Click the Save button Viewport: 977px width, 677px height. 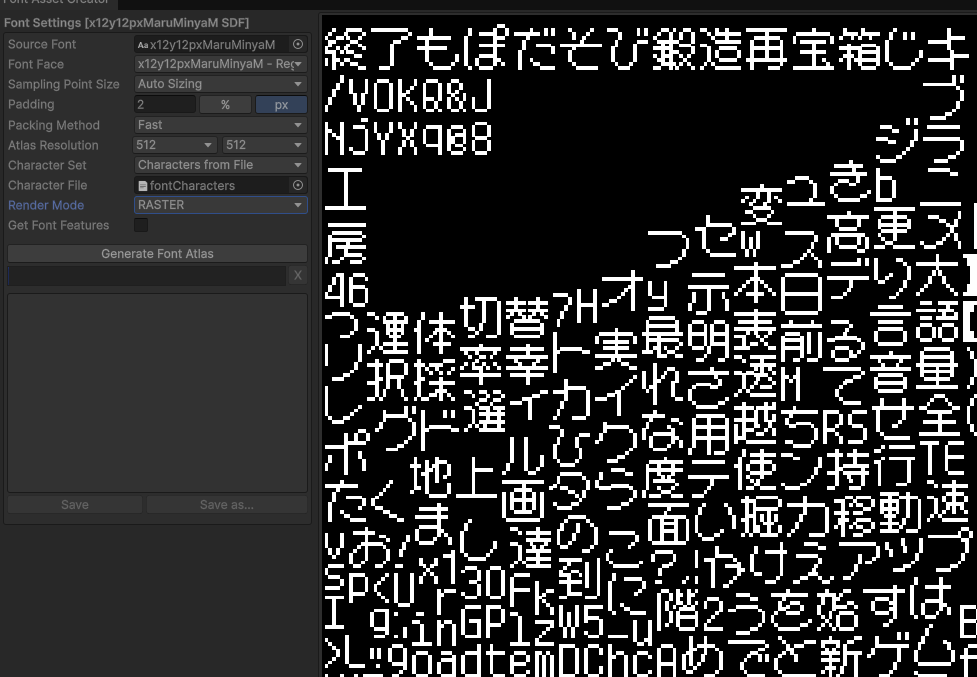[75, 505]
